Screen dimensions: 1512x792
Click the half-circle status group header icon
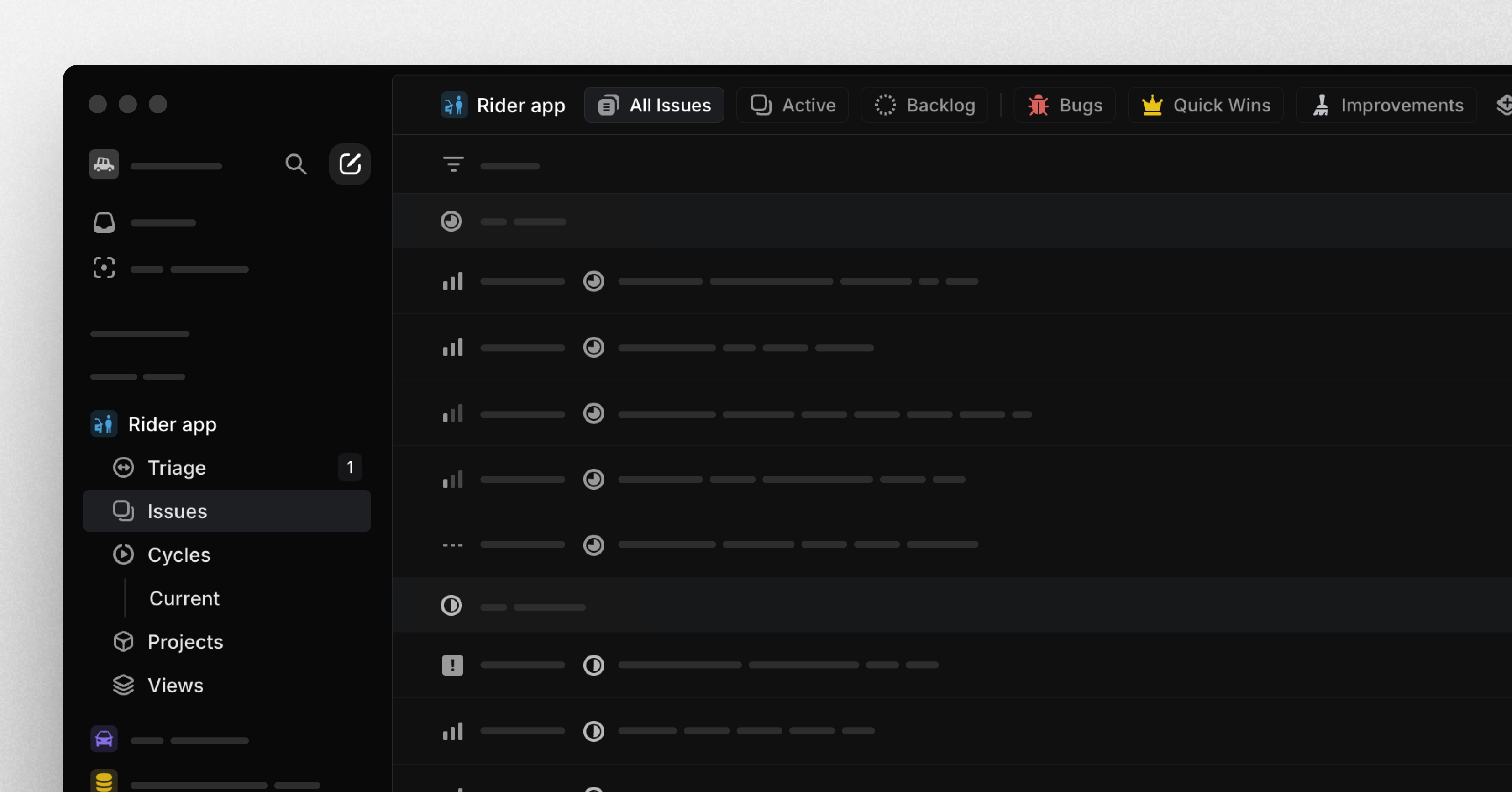coord(451,605)
